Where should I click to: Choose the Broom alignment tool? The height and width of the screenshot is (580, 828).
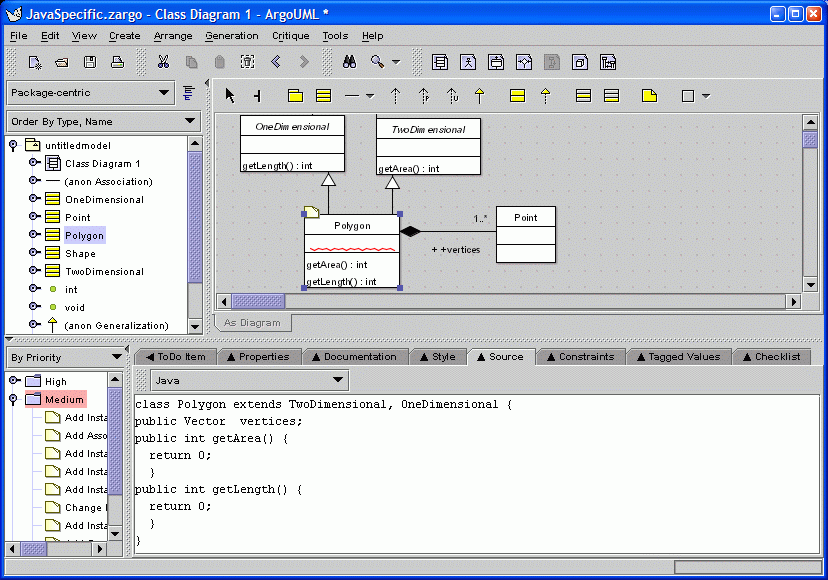coord(257,96)
